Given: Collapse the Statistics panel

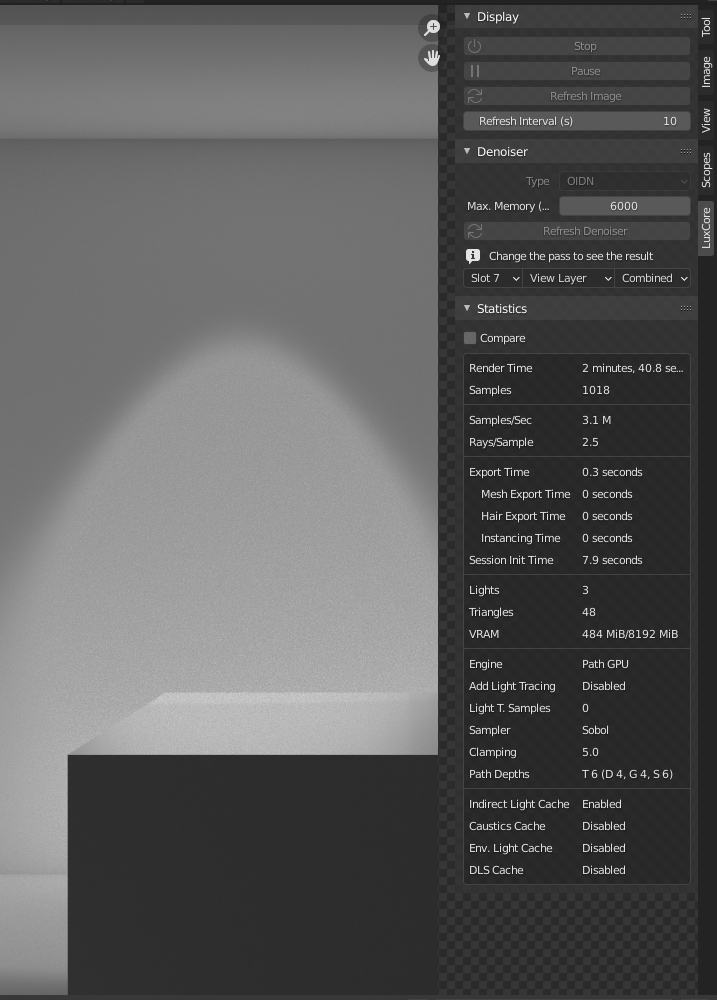Looking at the screenshot, I should [x=467, y=309].
